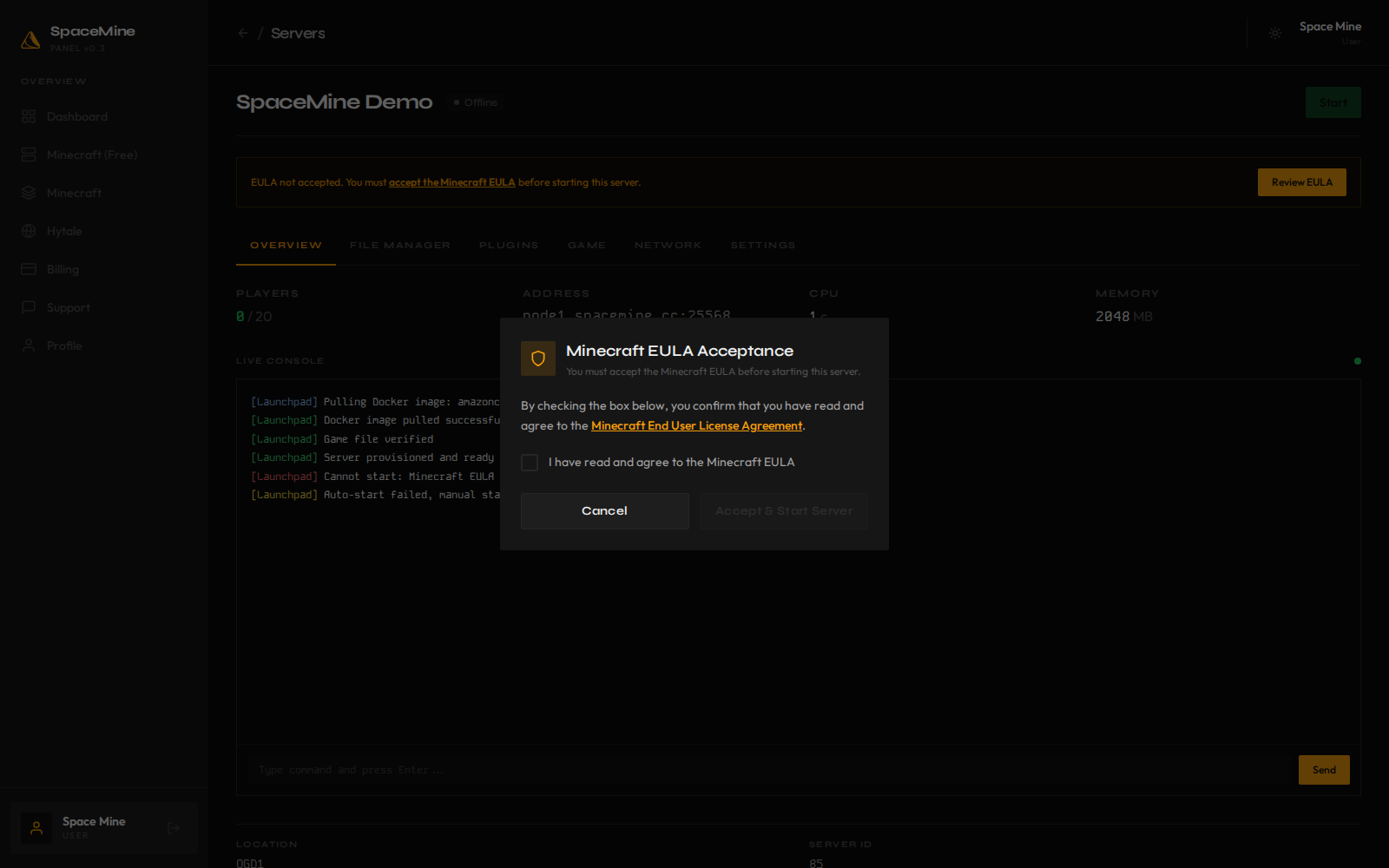
Task: Click the Offline status badge
Action: coord(476,102)
